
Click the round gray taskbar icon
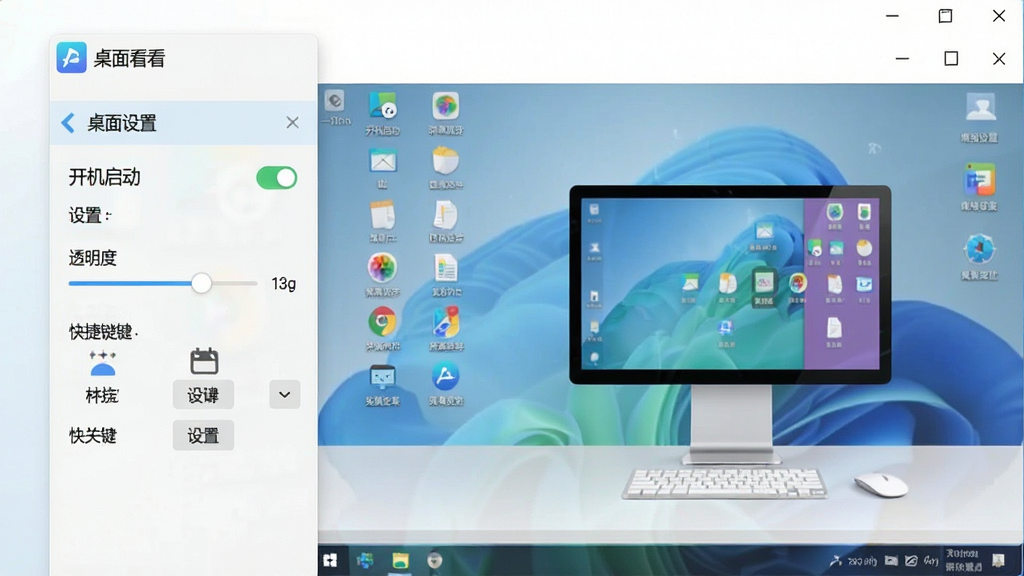click(x=435, y=560)
